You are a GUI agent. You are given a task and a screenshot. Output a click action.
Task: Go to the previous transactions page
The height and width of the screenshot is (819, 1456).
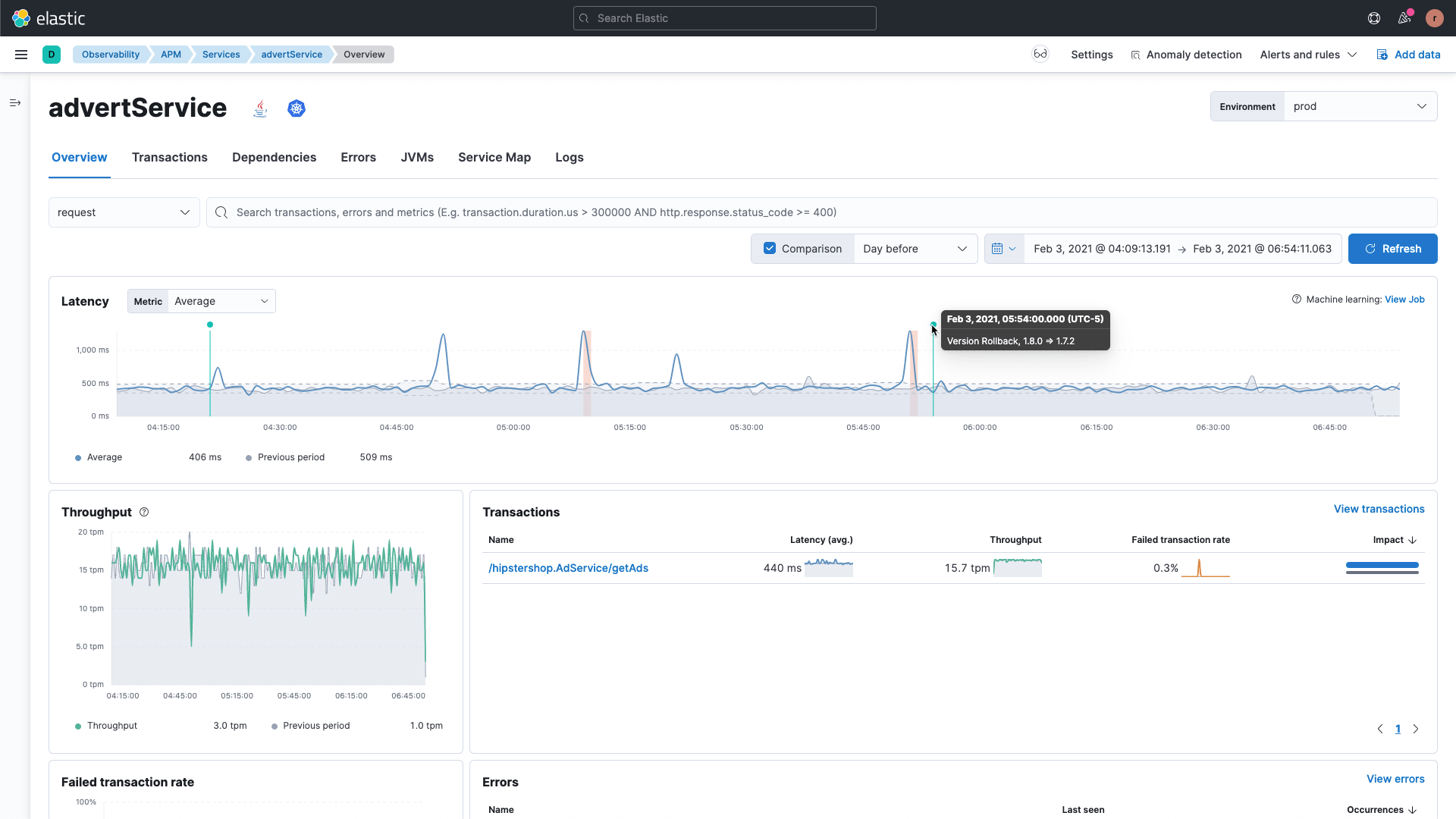point(1380,729)
